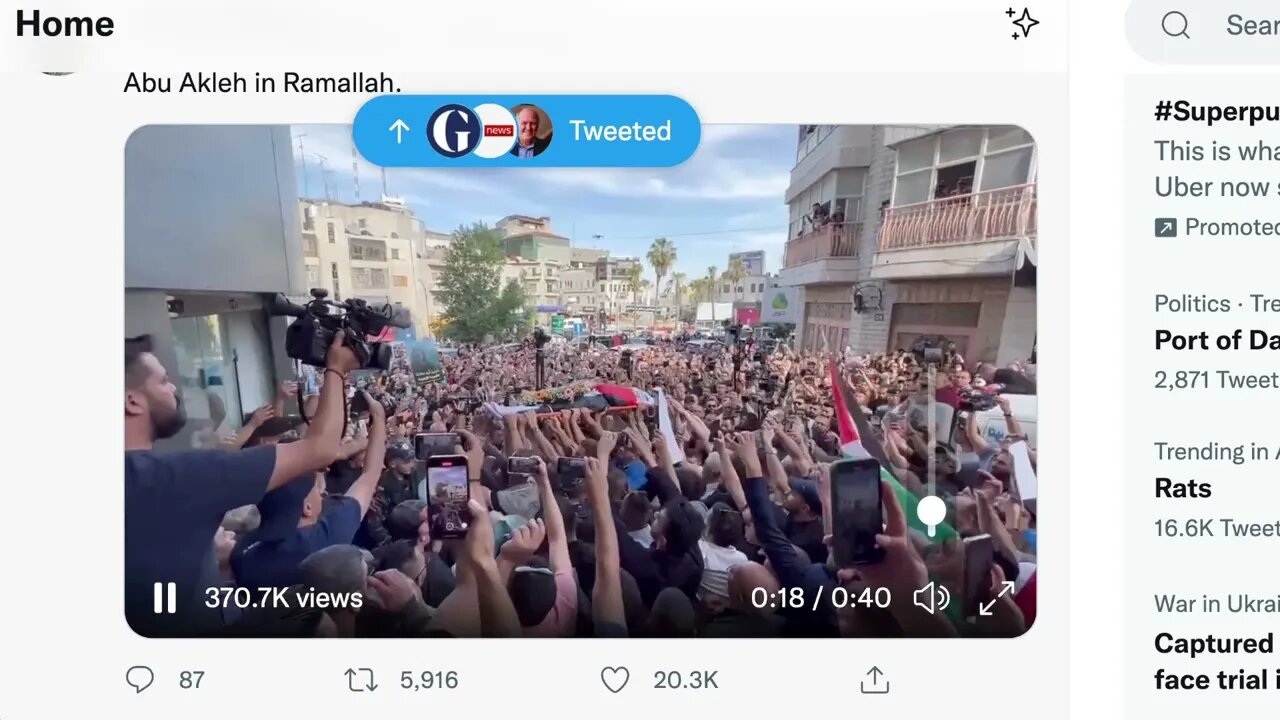Image resolution: width=1280 pixels, height=720 pixels.
Task: Click the Guardian avatar in Tweeted pill
Action: (453, 131)
